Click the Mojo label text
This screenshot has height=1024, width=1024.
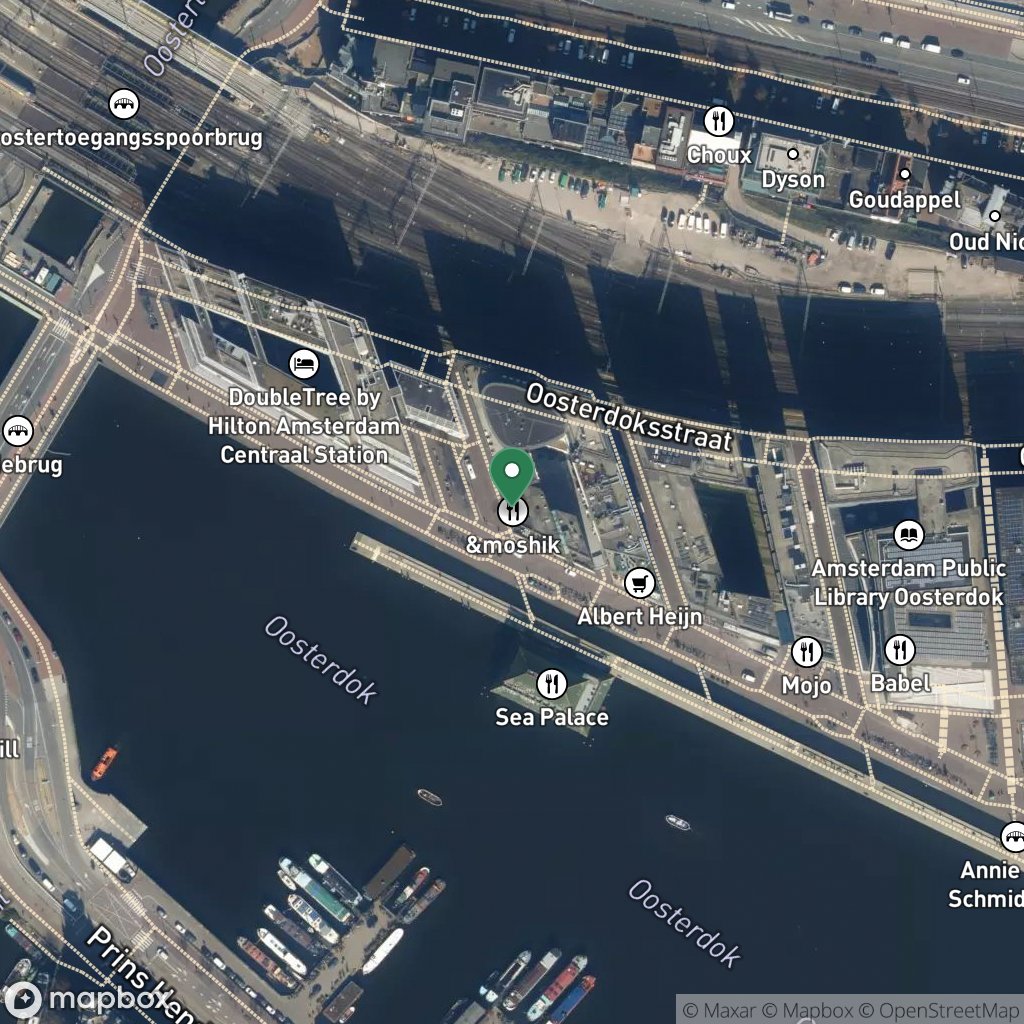[x=807, y=686]
